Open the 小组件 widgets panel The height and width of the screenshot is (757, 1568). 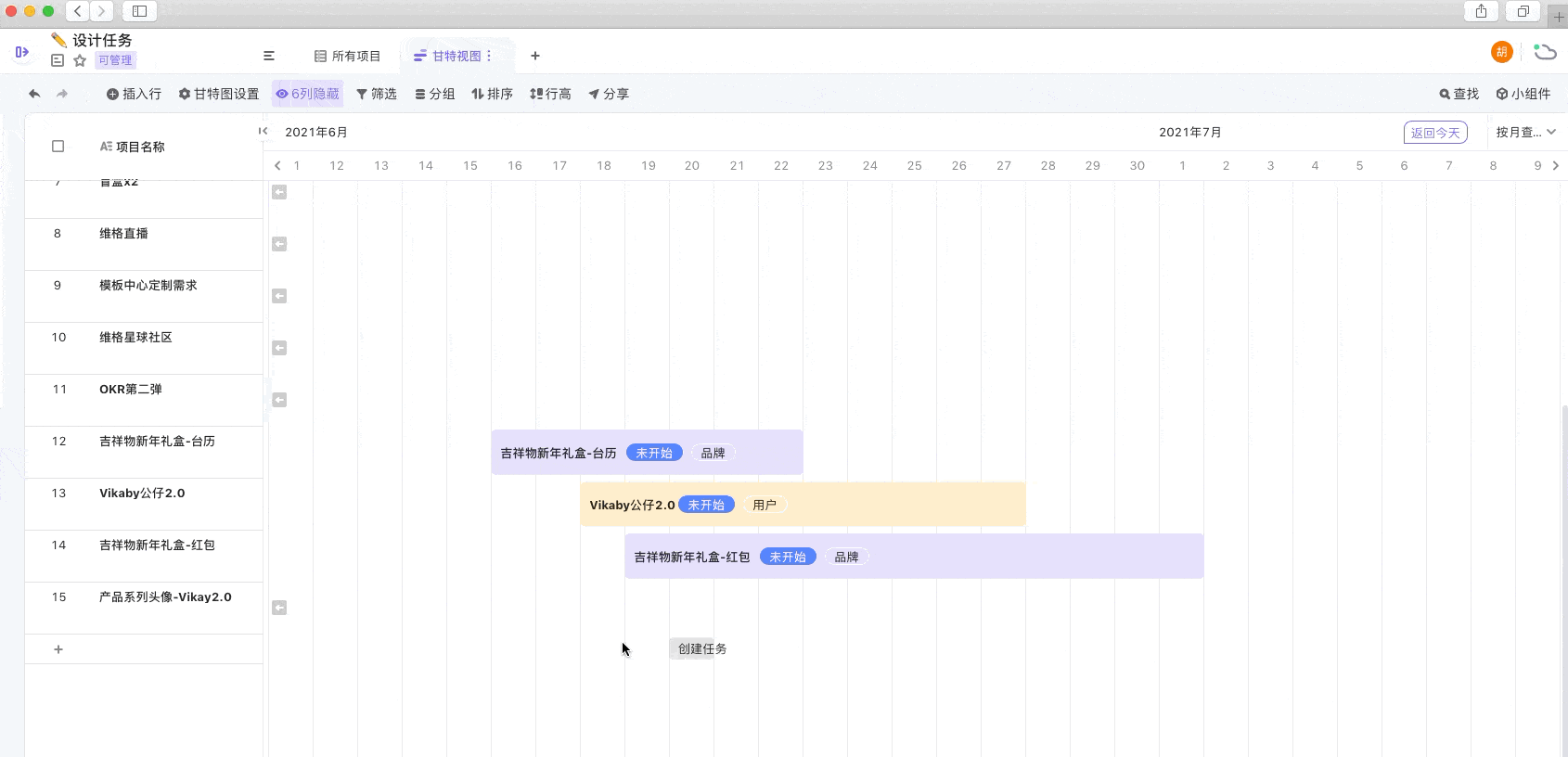click(x=1523, y=94)
